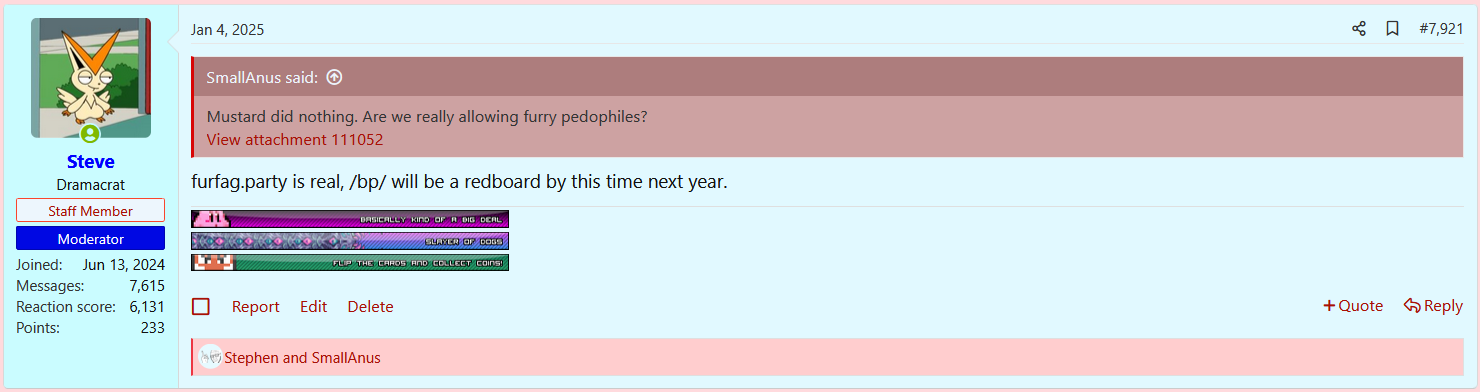The image size is (1480, 392).
Task: Show who reacted: Stephen and SmallAnus
Action: pos(302,357)
